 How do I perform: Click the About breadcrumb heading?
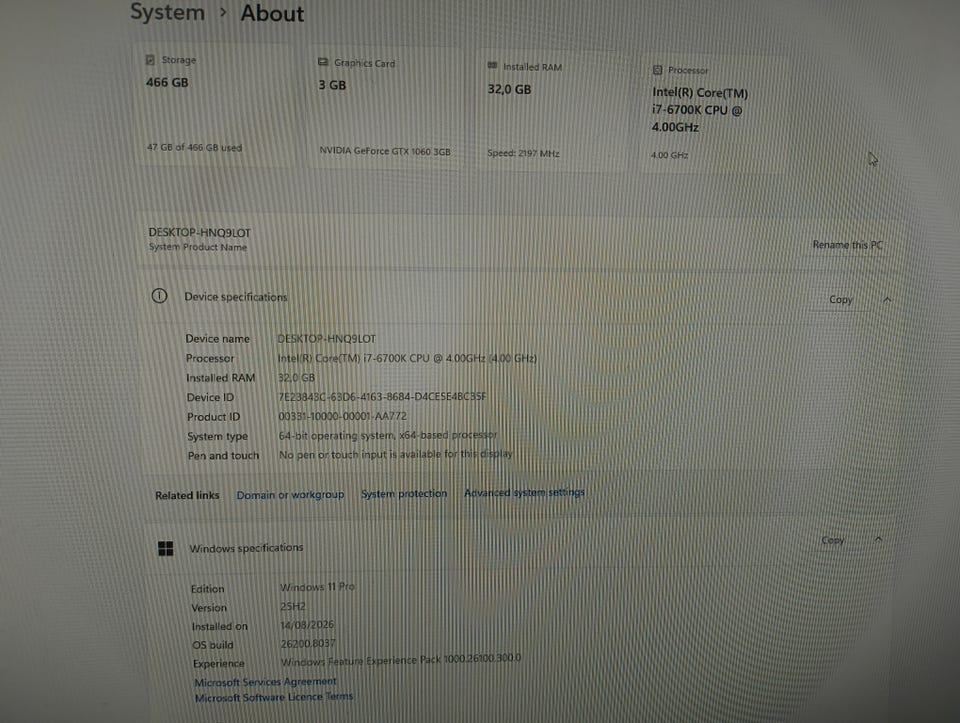[x=272, y=13]
